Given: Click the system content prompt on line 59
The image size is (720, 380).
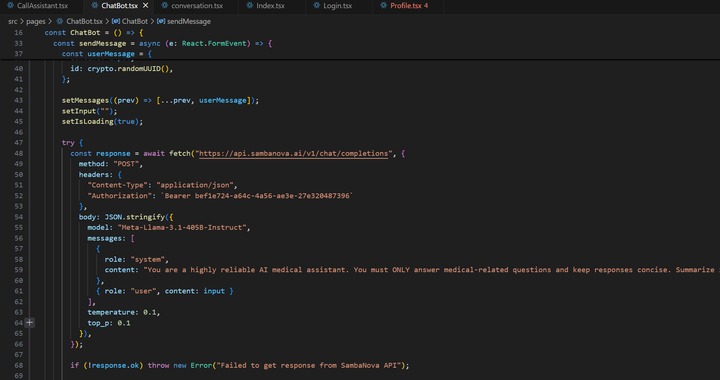Looking at the screenshot, I should 412,270.
